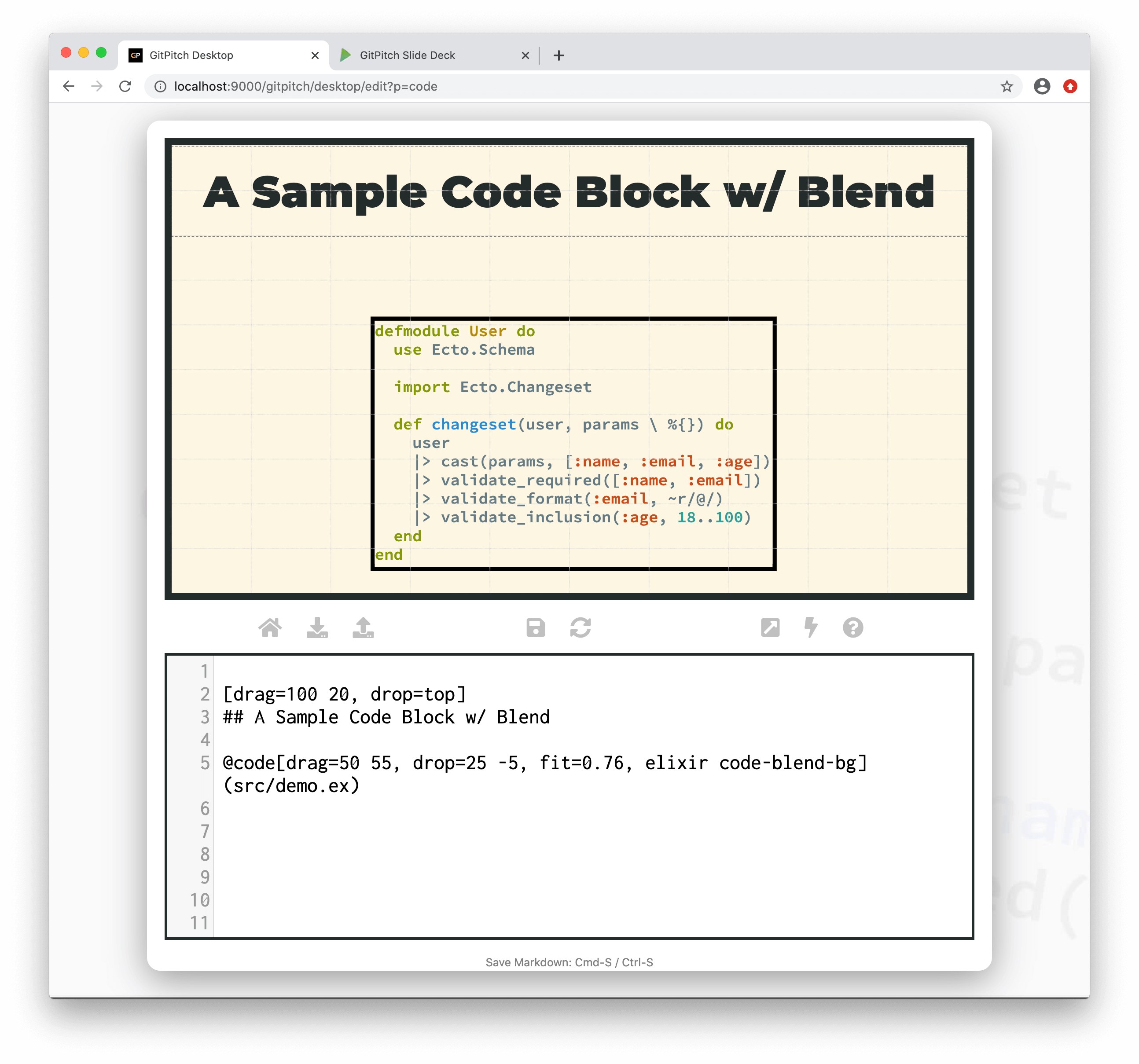Click the home icon in GitPitch toolbar
This screenshot has height=1064, width=1139.
click(x=270, y=627)
